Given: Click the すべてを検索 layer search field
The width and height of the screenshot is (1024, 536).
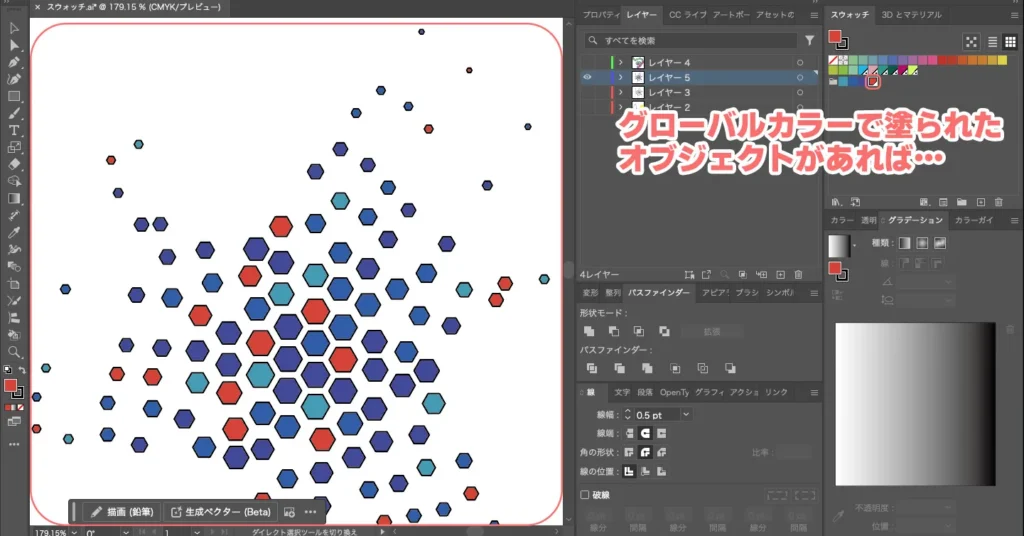Looking at the screenshot, I should coord(691,40).
